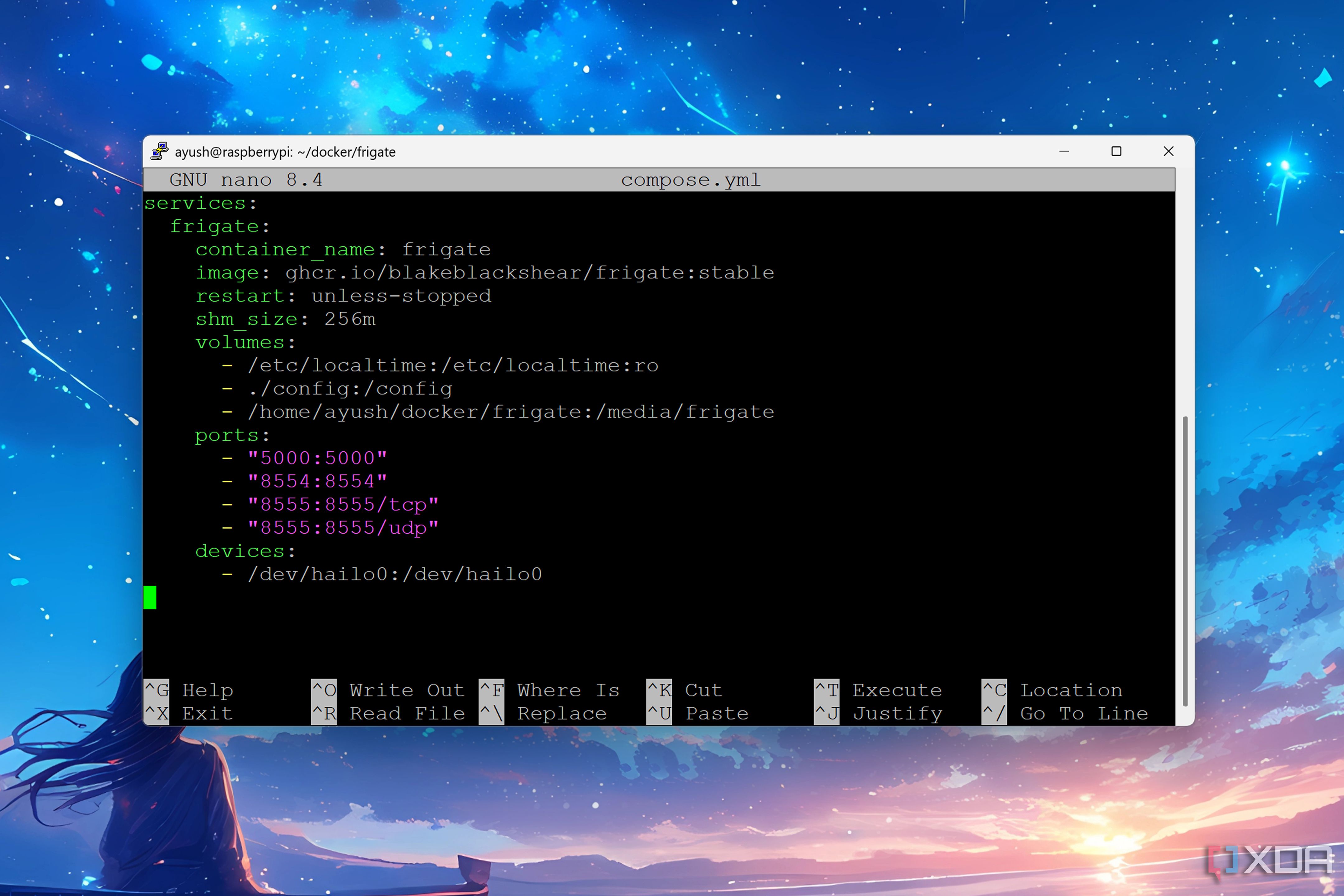Click the '^\ Replace' shortcut
The height and width of the screenshot is (896, 1344).
543,714
